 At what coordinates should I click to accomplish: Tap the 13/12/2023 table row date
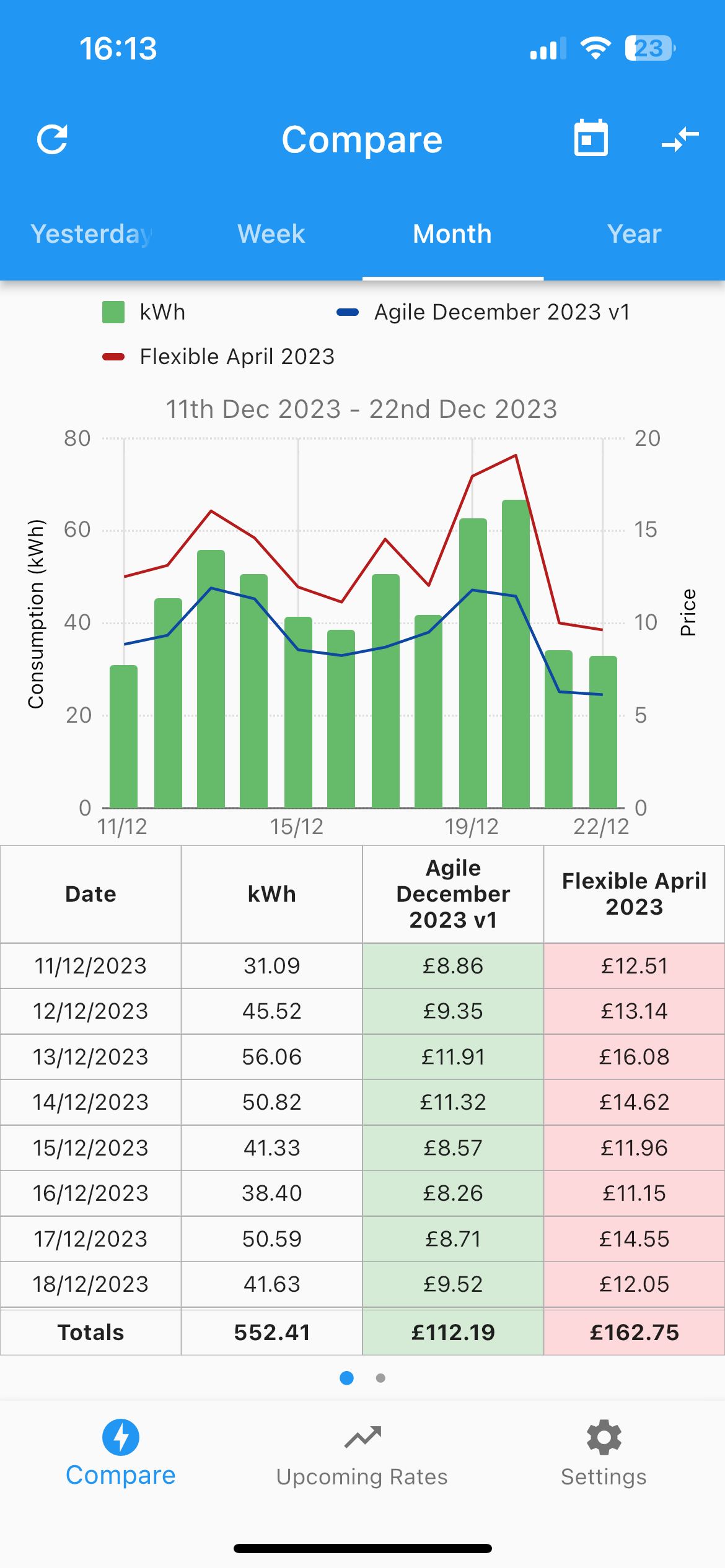pos(90,1056)
